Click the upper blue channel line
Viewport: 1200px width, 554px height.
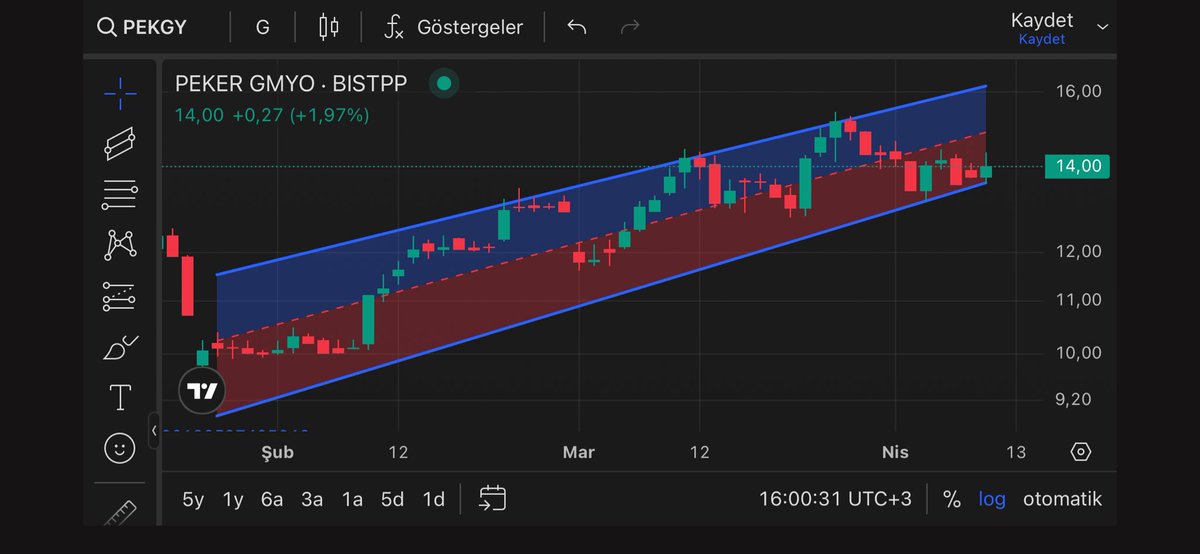pos(600,181)
